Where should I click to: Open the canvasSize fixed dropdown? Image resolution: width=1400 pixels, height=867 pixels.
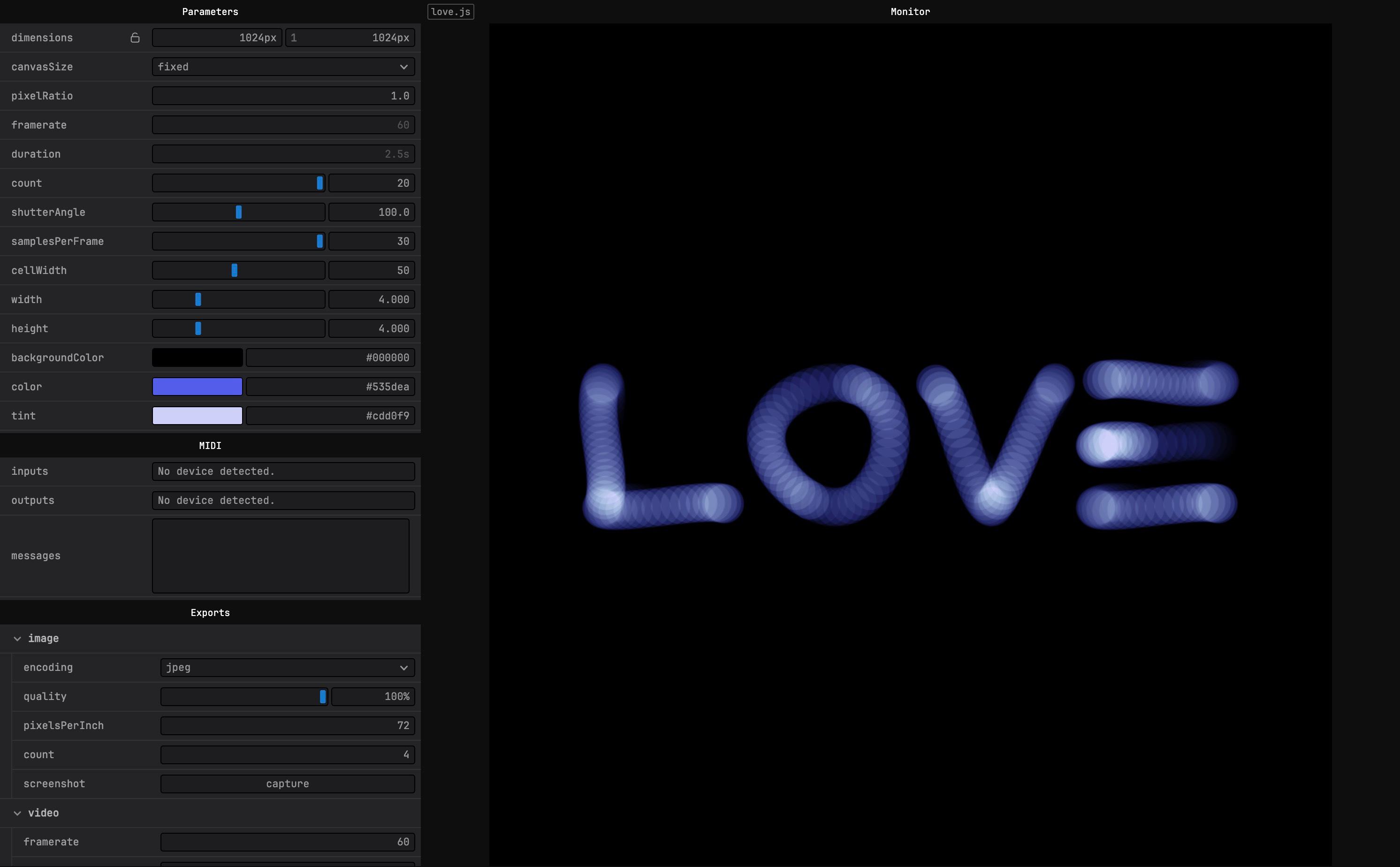click(283, 67)
